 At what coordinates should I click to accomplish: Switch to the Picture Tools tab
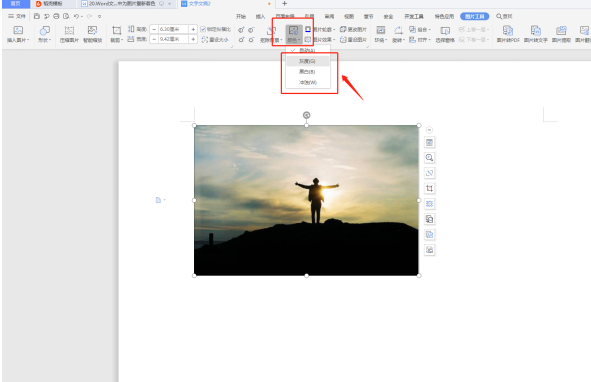point(475,16)
